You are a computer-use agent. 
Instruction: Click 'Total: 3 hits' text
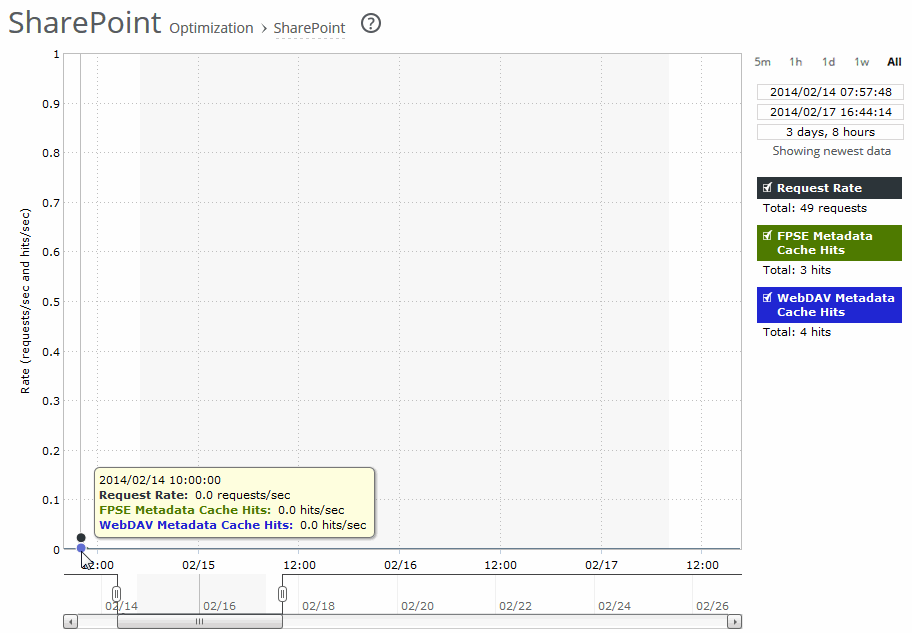click(x=797, y=270)
